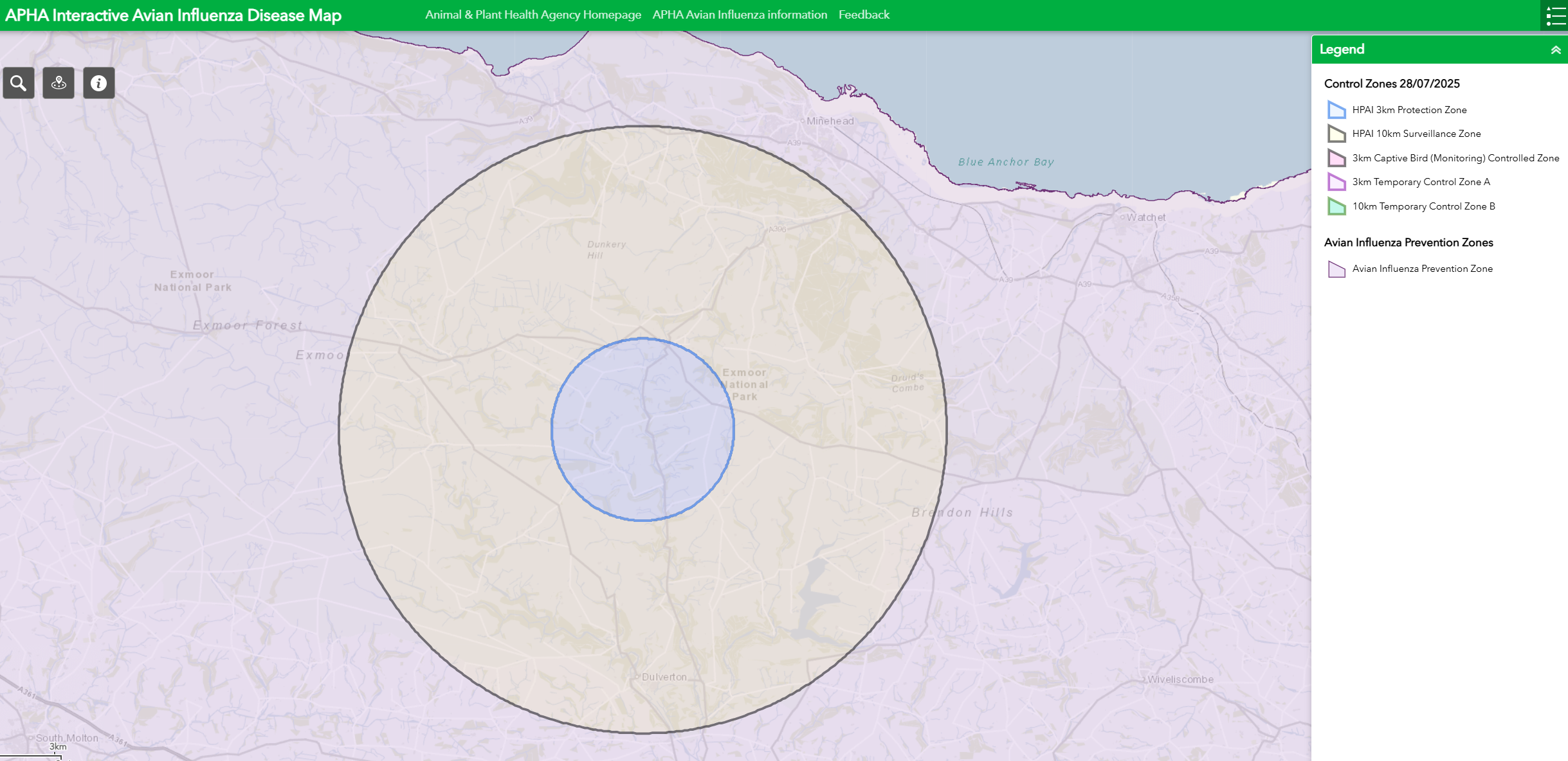This screenshot has height=761, width=1568.
Task: Click the HPAI 10km Surveillance Zone legend symbol
Action: (x=1336, y=134)
